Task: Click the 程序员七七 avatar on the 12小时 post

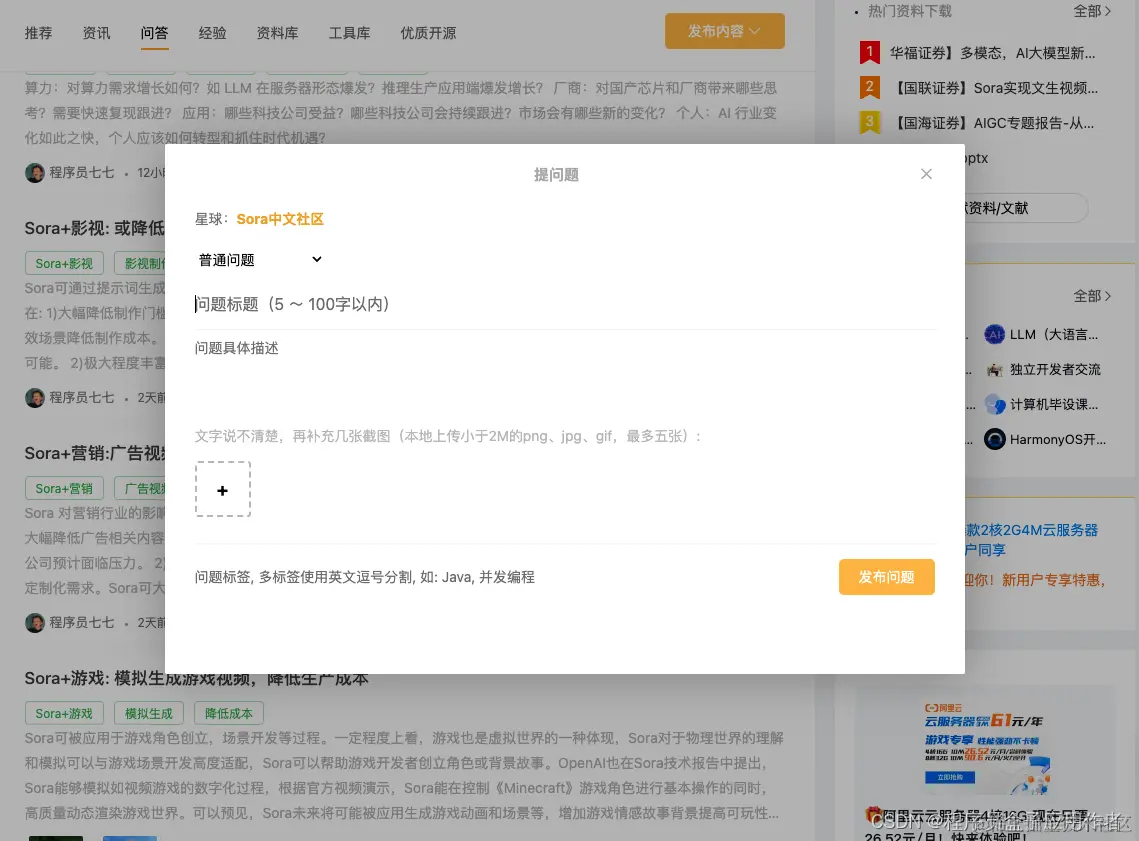Action: point(34,173)
